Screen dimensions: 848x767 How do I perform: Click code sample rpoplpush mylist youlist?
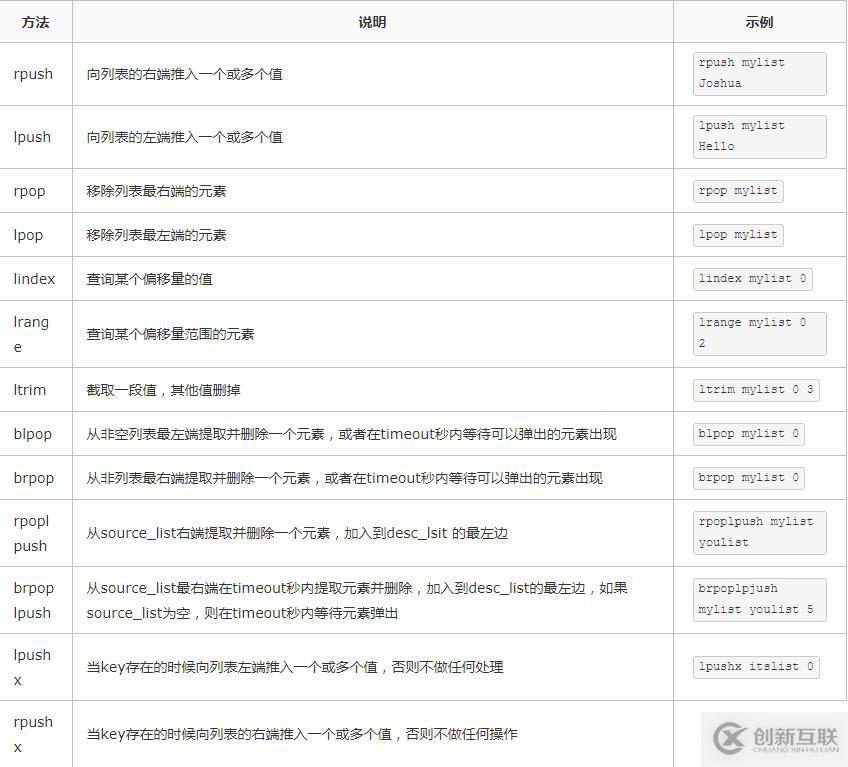tap(759, 533)
